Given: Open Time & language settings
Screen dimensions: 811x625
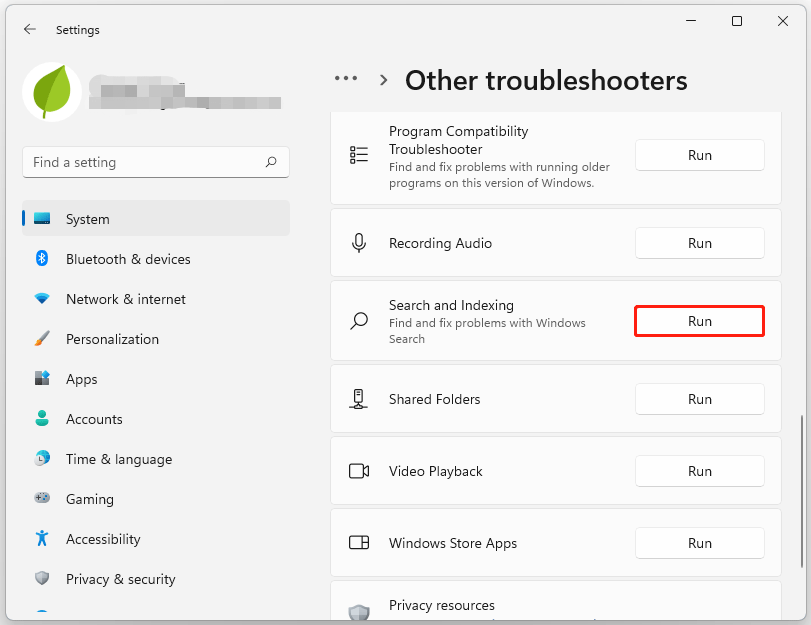Looking at the screenshot, I should pyautogui.click(x=156, y=459).
